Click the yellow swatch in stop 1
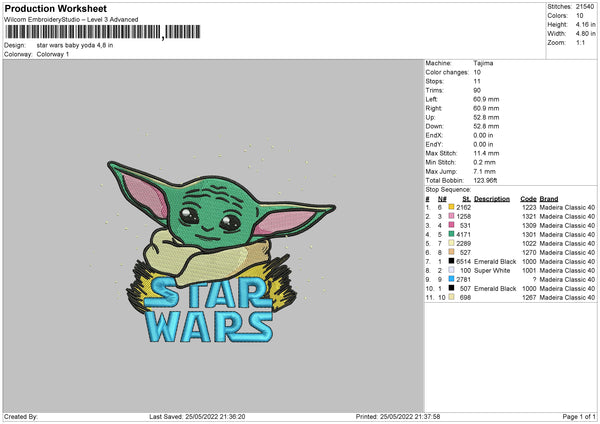 [x=451, y=207]
